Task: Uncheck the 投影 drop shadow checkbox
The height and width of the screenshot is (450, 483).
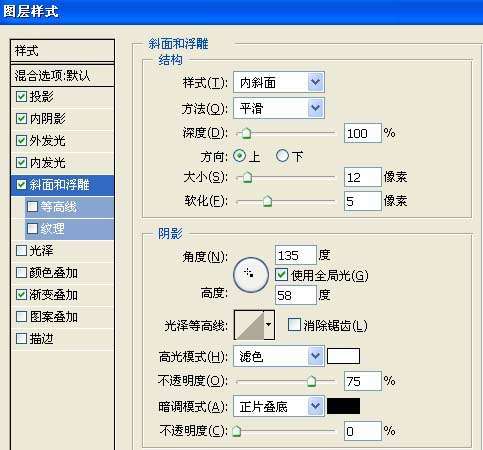Action: [x=21, y=97]
